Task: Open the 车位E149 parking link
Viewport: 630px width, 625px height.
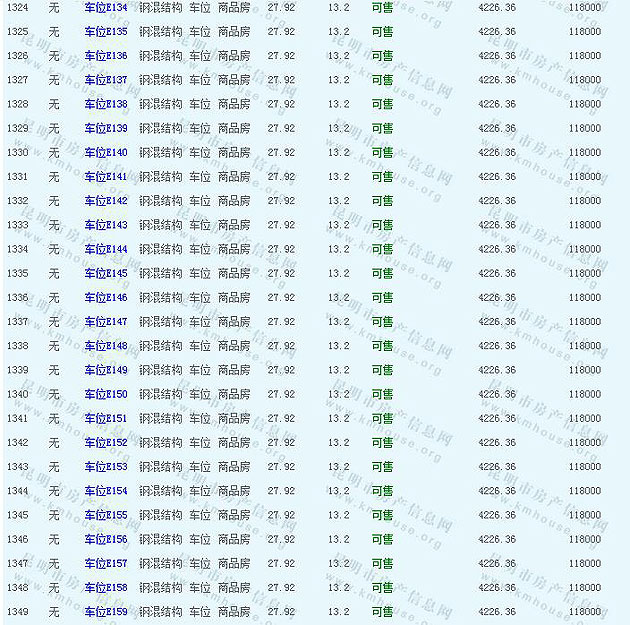Action: [105, 370]
